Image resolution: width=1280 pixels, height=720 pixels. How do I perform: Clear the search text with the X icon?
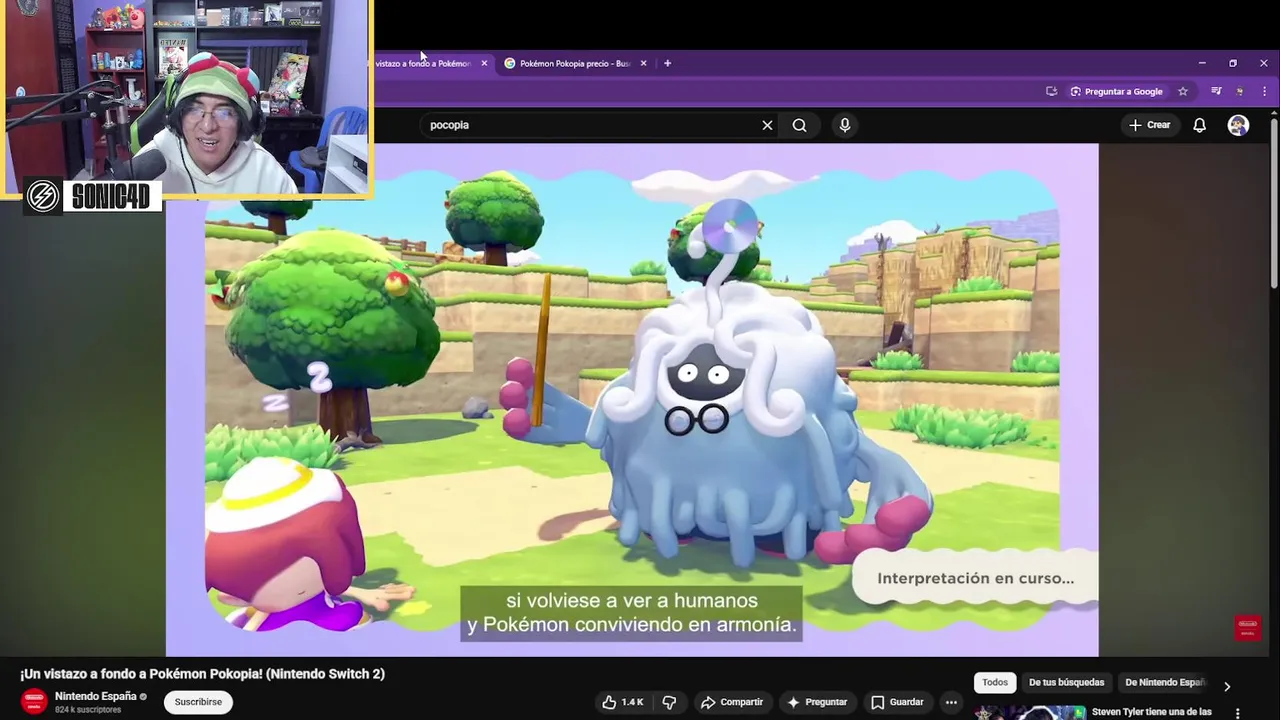[767, 125]
